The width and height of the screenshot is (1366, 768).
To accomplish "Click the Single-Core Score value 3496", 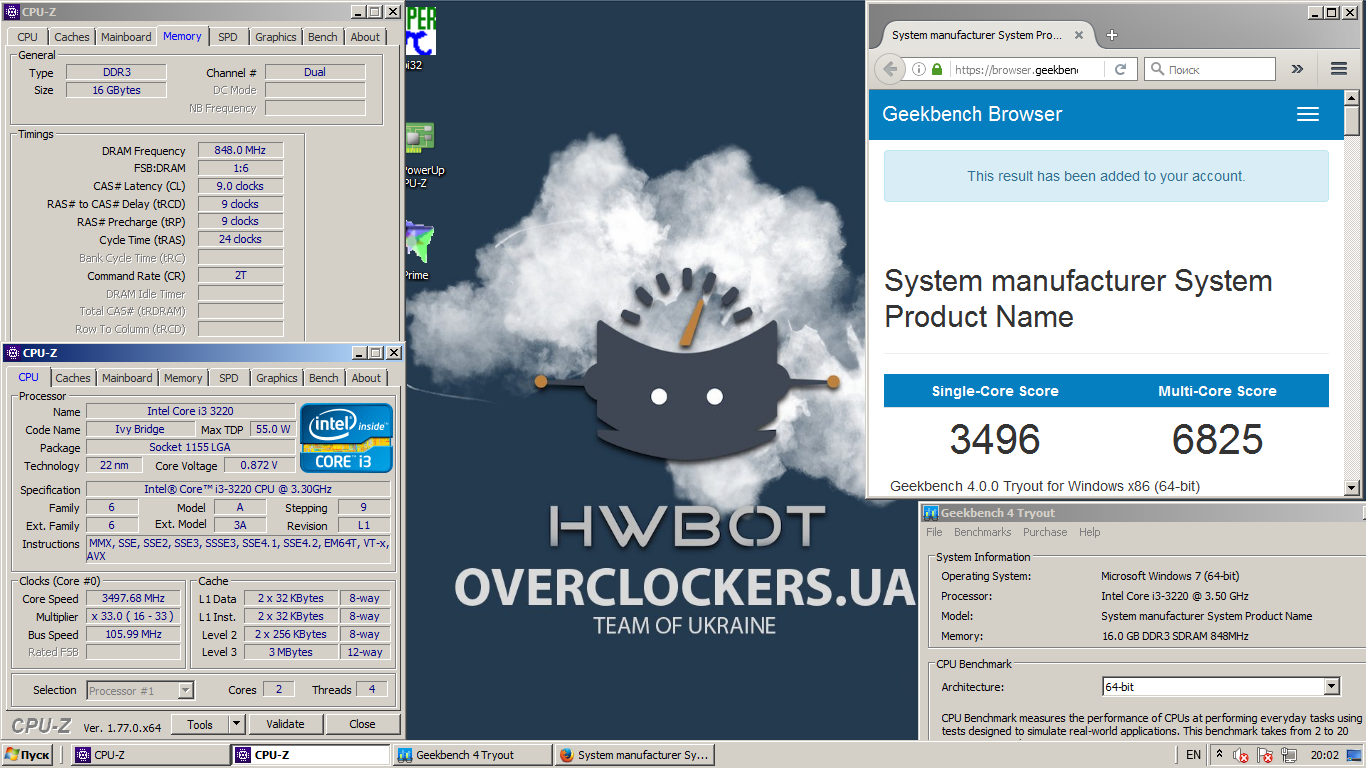I will tap(995, 440).
